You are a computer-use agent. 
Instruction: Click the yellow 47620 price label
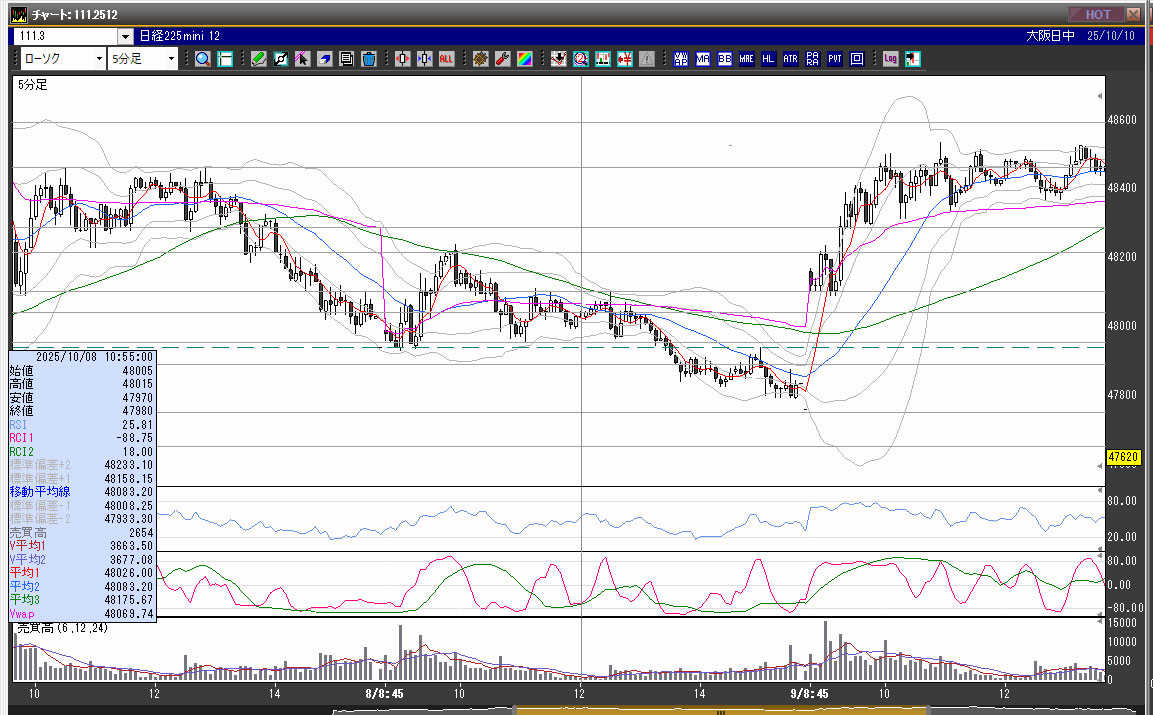pyautogui.click(x=1124, y=457)
